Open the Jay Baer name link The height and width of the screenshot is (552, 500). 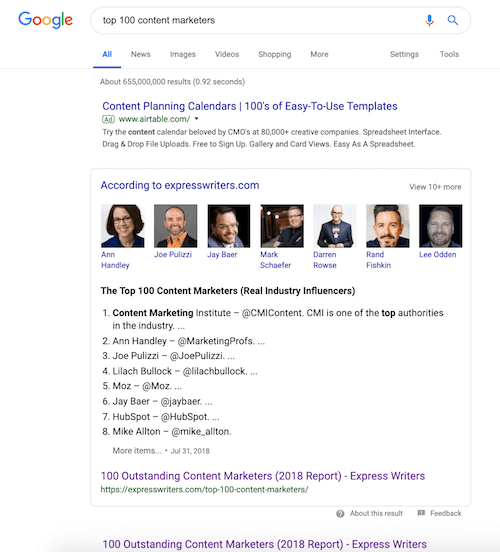(222, 255)
